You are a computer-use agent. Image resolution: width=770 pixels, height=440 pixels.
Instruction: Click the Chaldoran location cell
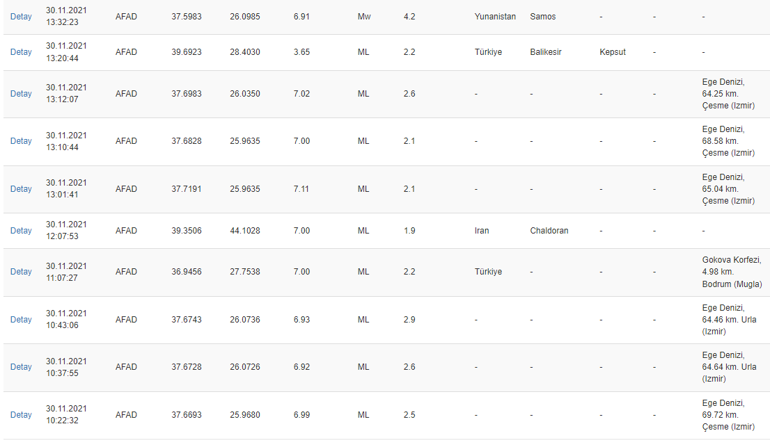tap(549, 230)
